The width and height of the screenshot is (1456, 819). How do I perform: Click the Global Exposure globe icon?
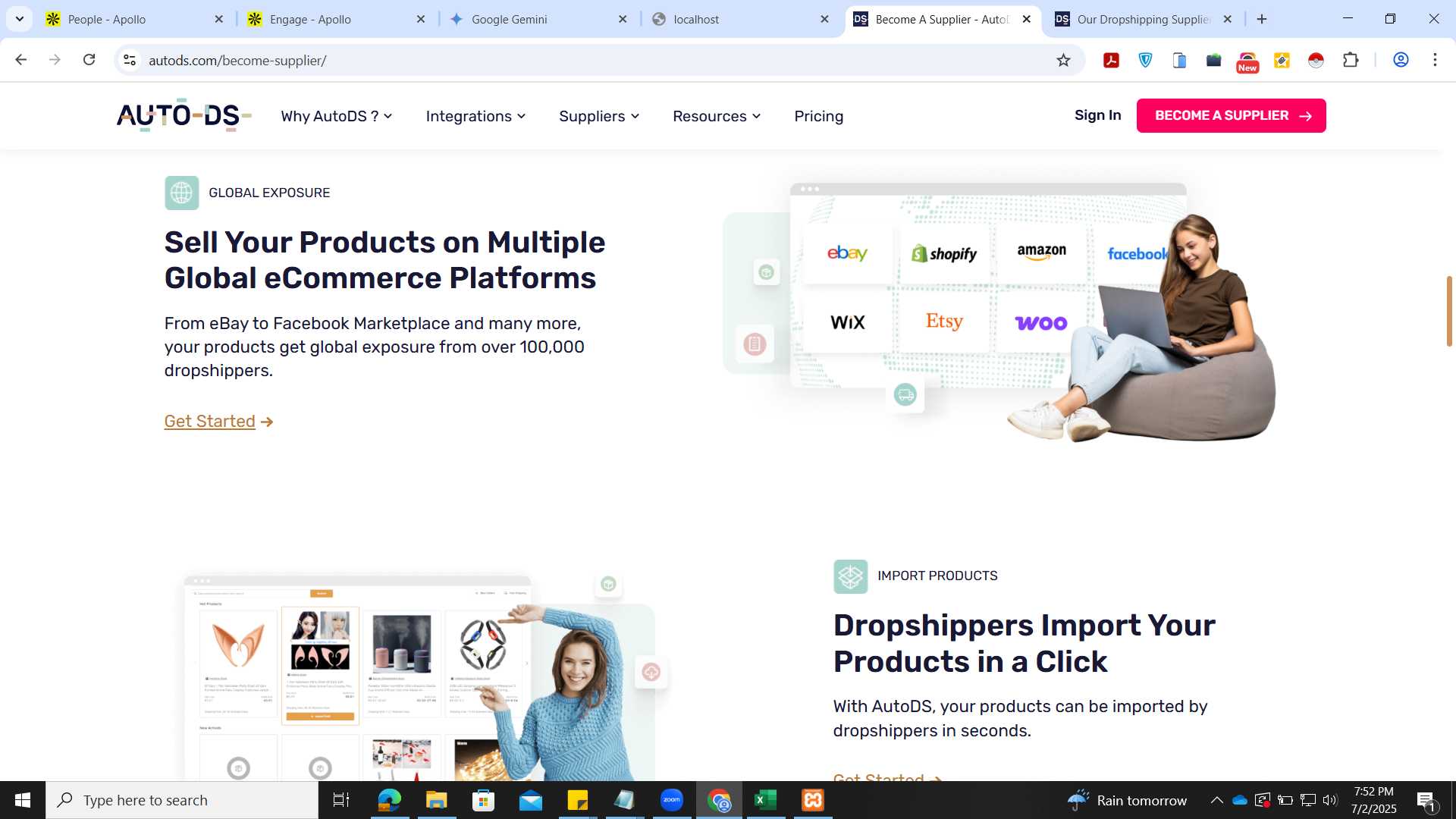pos(182,193)
